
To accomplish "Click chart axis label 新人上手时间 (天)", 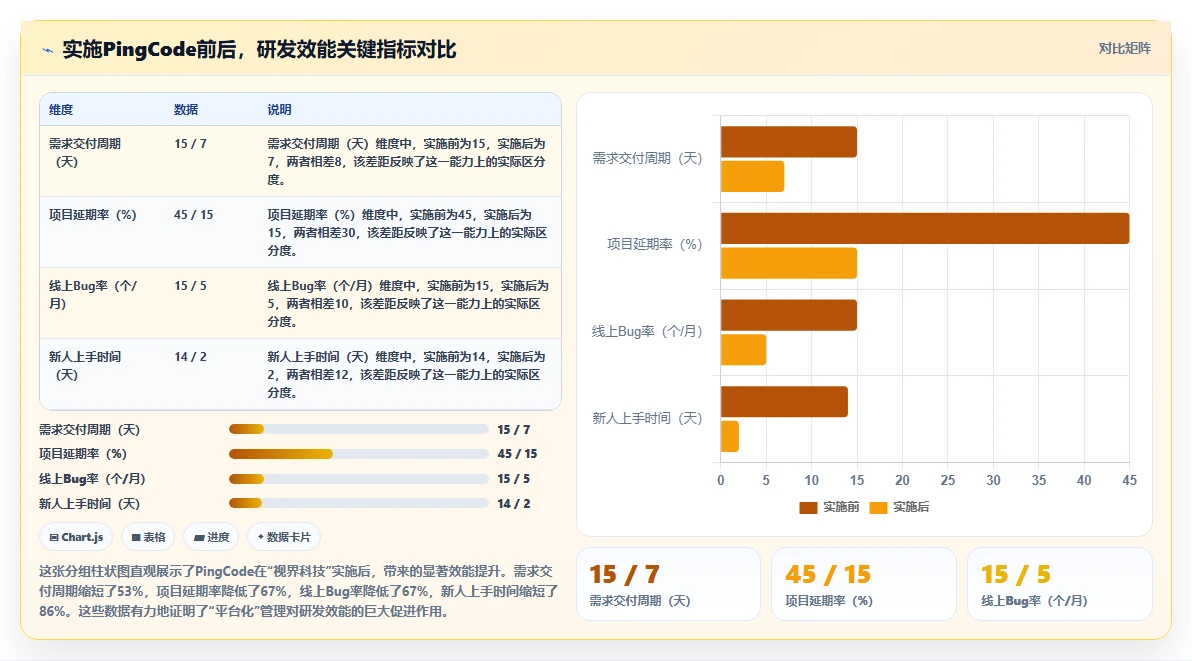I will [647, 419].
